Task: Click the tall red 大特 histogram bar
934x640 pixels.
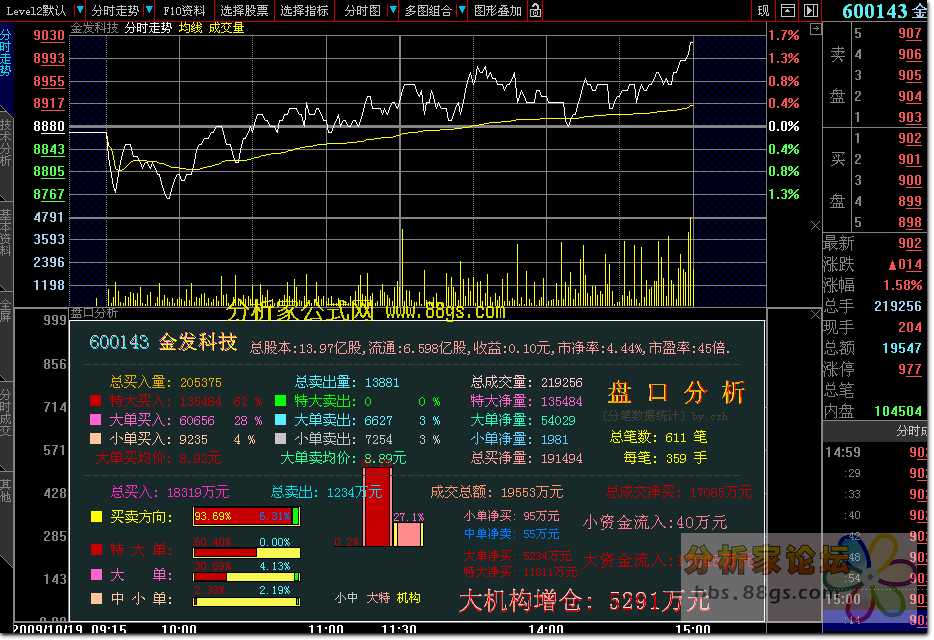Action: (378, 507)
